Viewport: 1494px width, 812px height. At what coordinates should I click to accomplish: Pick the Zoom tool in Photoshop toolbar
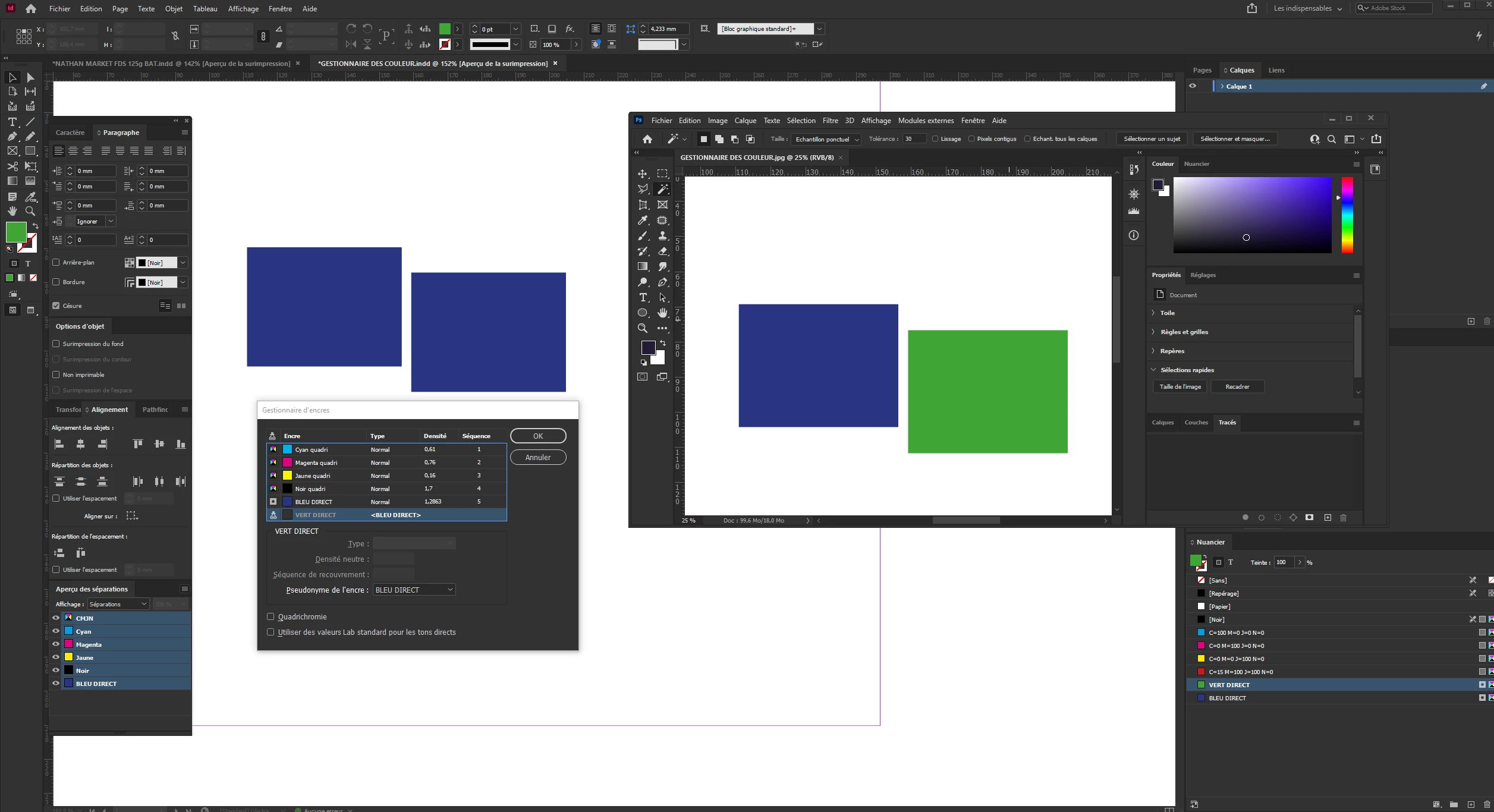[643, 328]
